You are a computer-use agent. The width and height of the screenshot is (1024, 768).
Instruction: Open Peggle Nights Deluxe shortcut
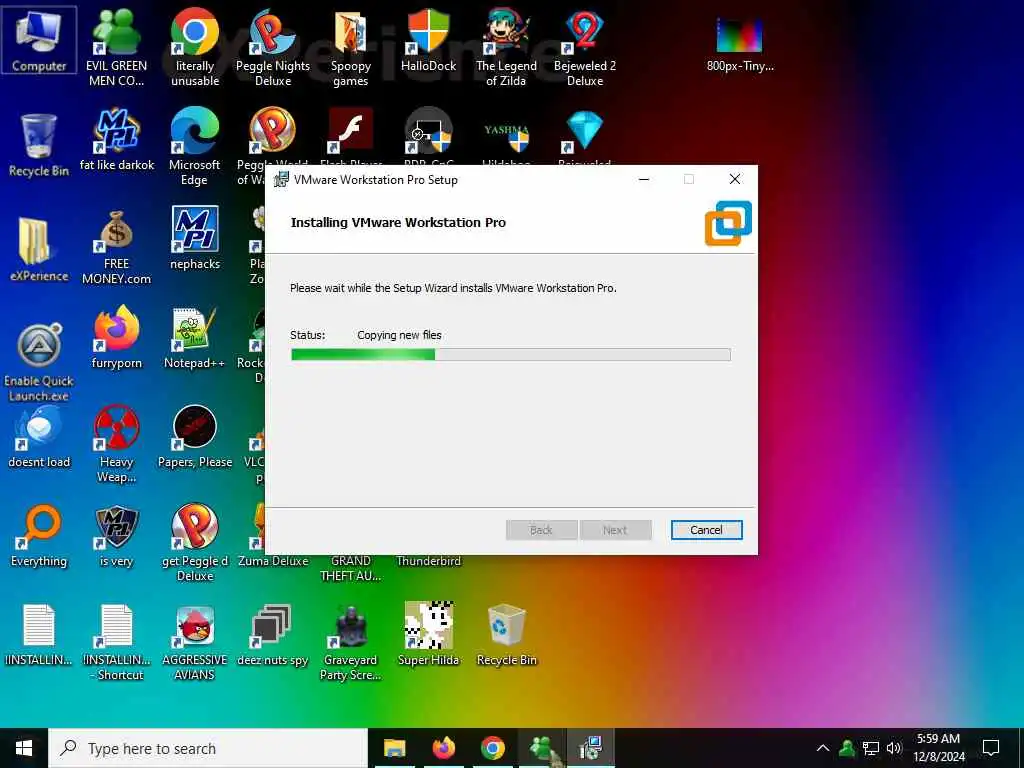point(273,46)
